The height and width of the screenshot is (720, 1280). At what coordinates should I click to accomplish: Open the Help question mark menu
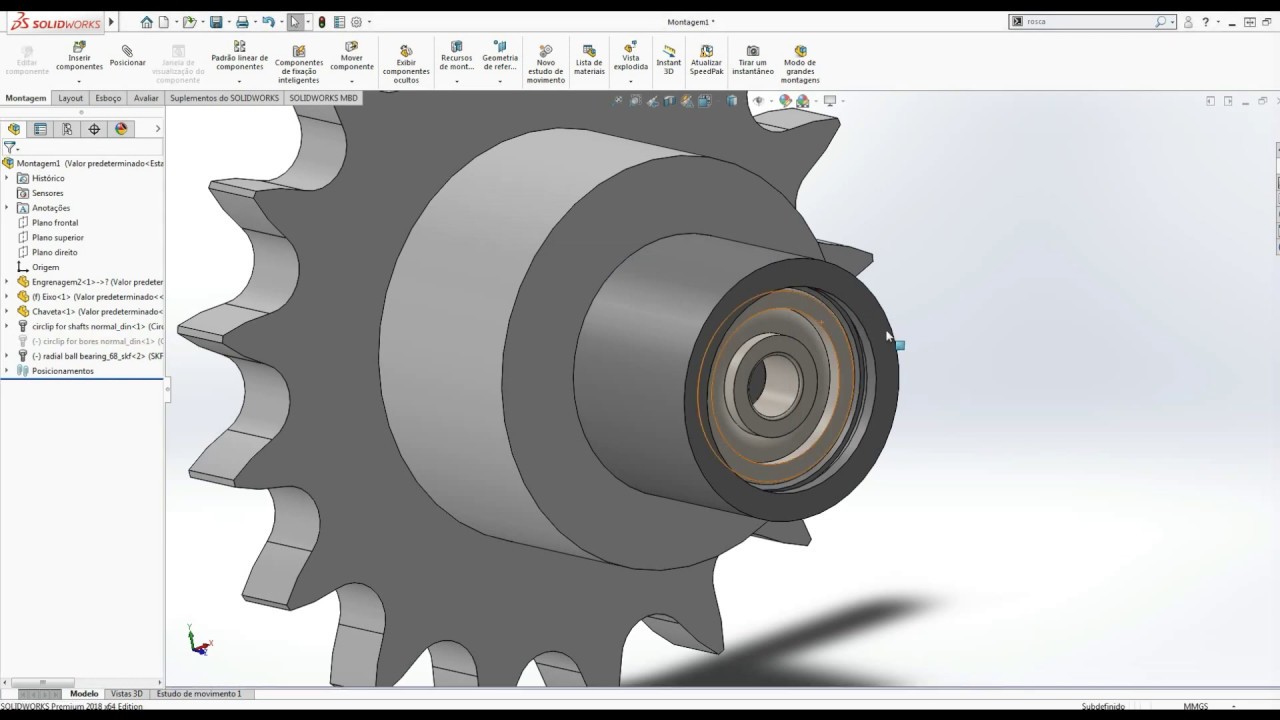(1207, 21)
